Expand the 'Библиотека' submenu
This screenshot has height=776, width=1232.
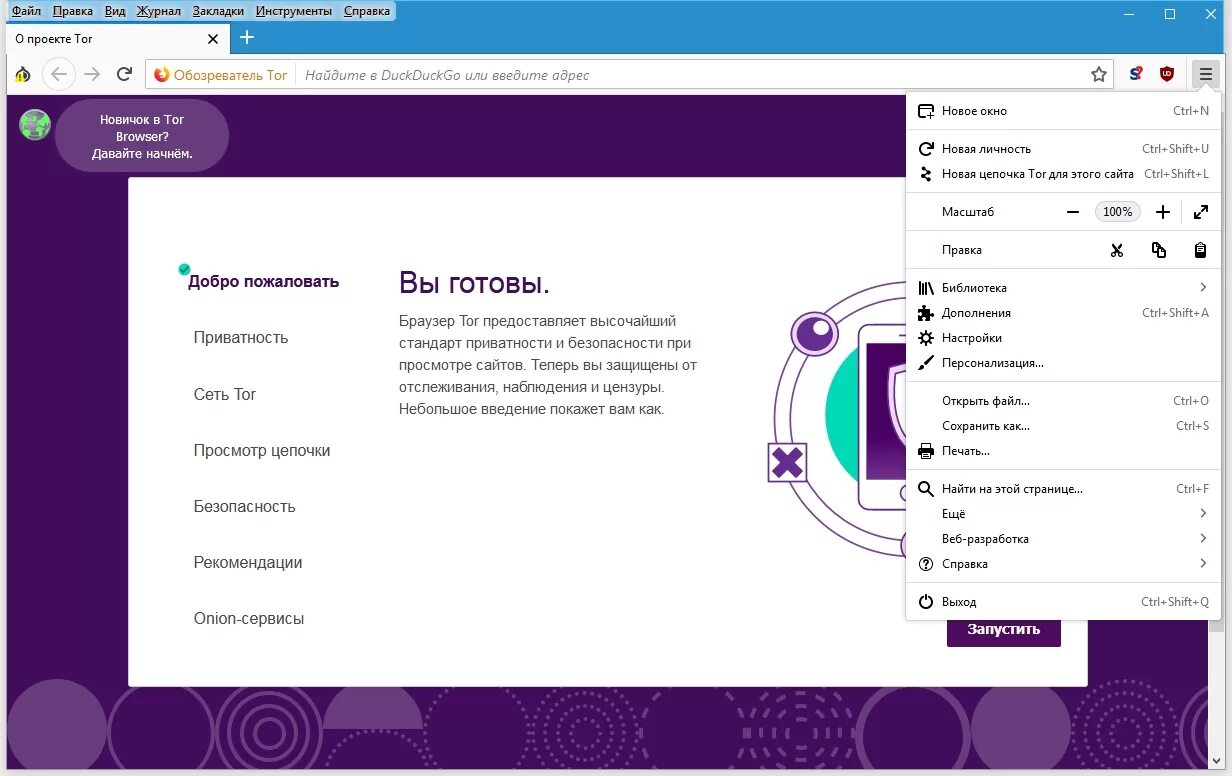pos(1063,288)
